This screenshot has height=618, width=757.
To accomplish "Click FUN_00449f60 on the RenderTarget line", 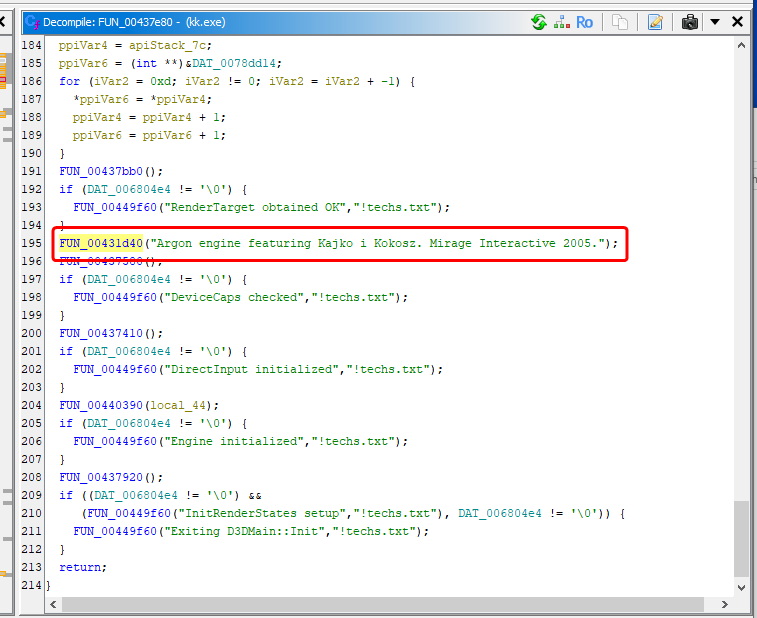I will click(x=115, y=207).
